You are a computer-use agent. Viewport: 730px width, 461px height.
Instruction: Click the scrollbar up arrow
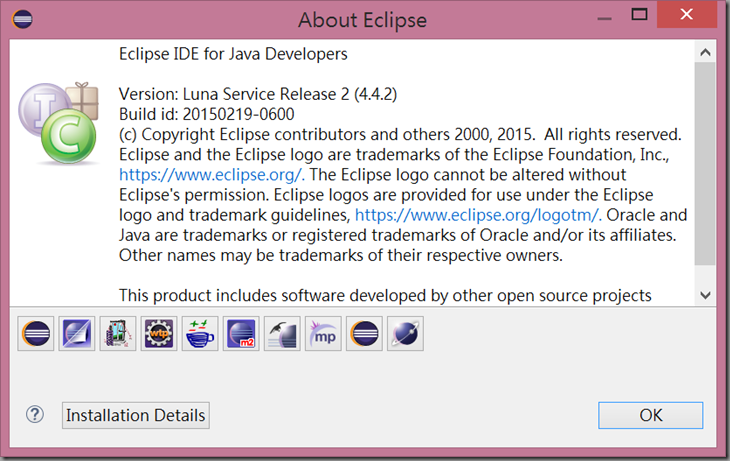click(x=705, y=52)
